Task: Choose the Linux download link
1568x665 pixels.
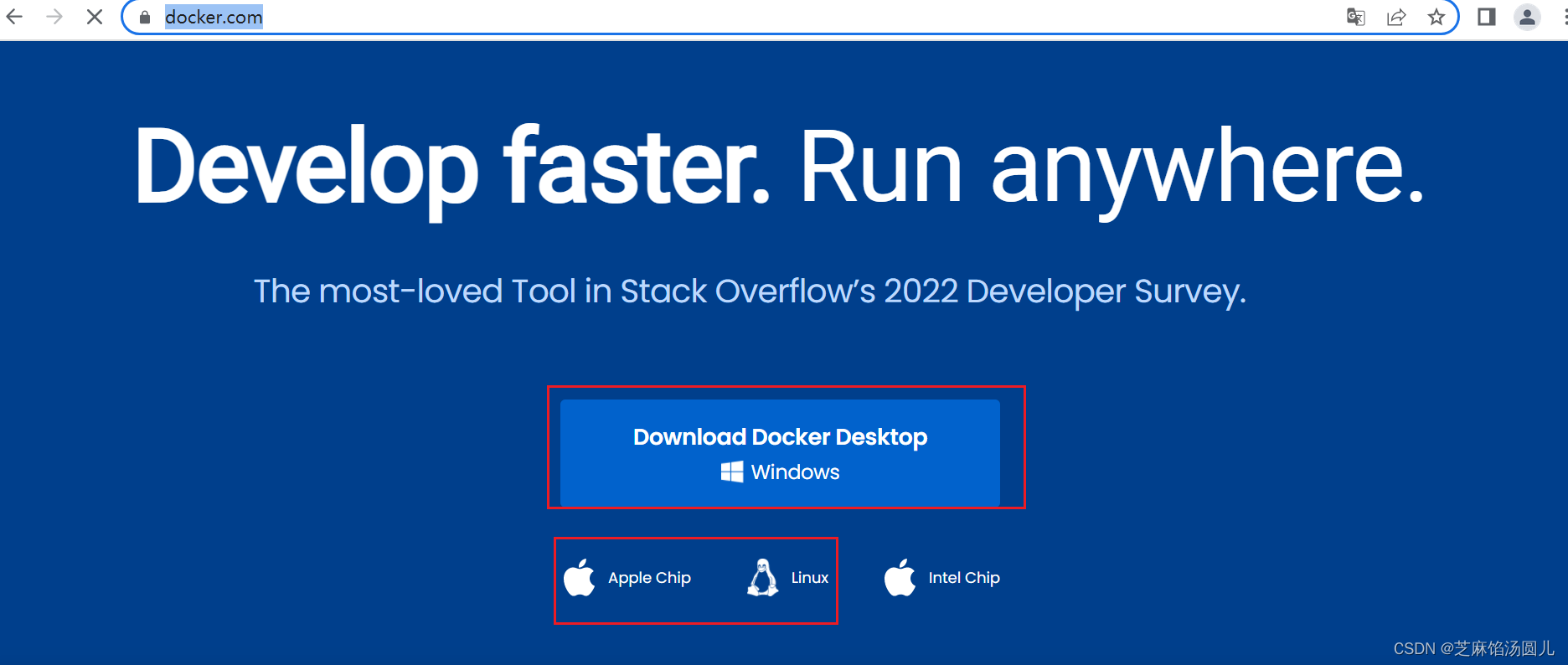Action: click(x=787, y=578)
